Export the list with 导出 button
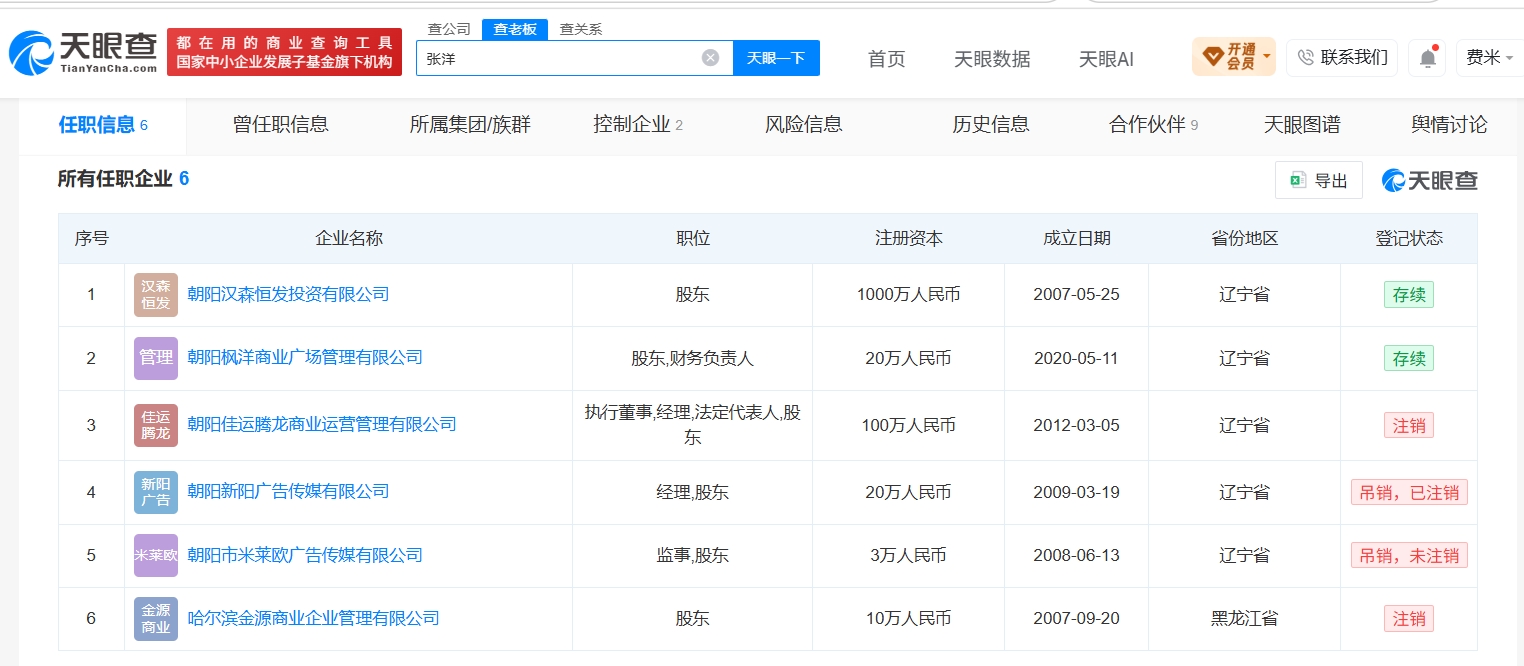 (1319, 180)
